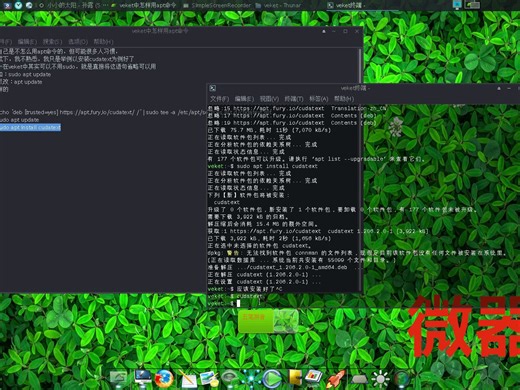
Task: Open the presentation chart dock icon
Action: pos(313,377)
